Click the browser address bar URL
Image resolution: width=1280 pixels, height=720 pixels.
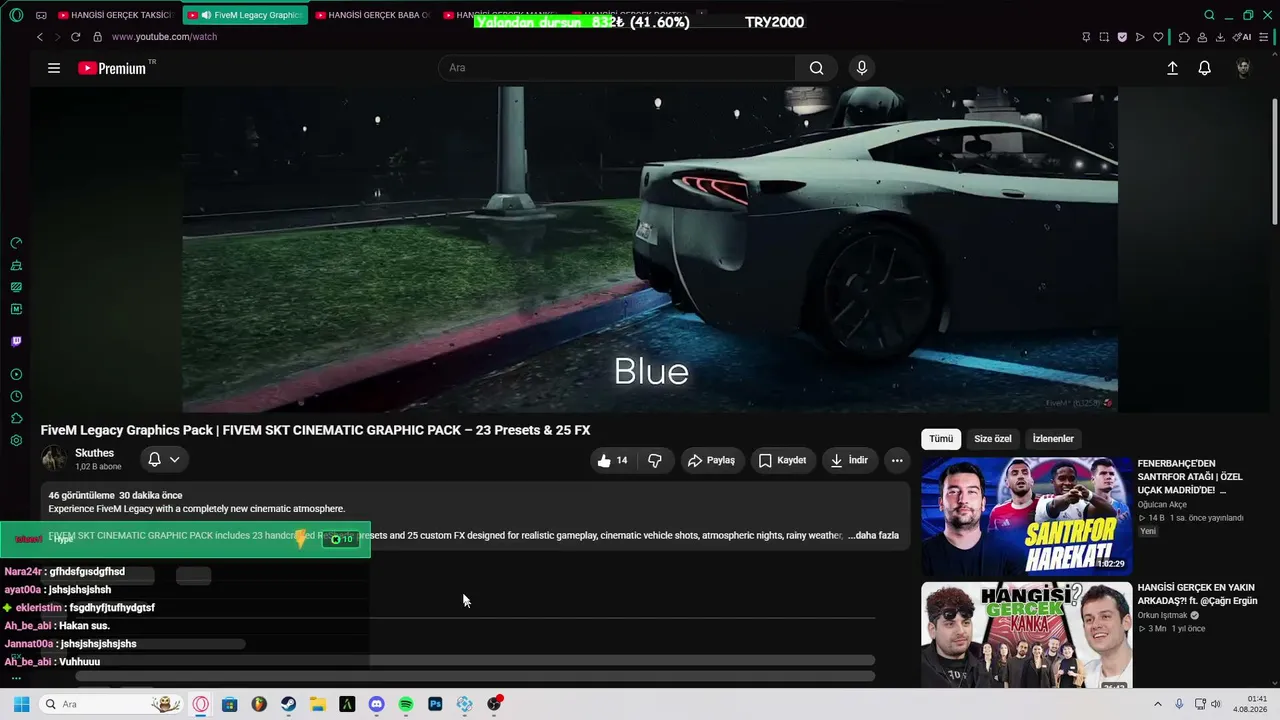[164, 37]
